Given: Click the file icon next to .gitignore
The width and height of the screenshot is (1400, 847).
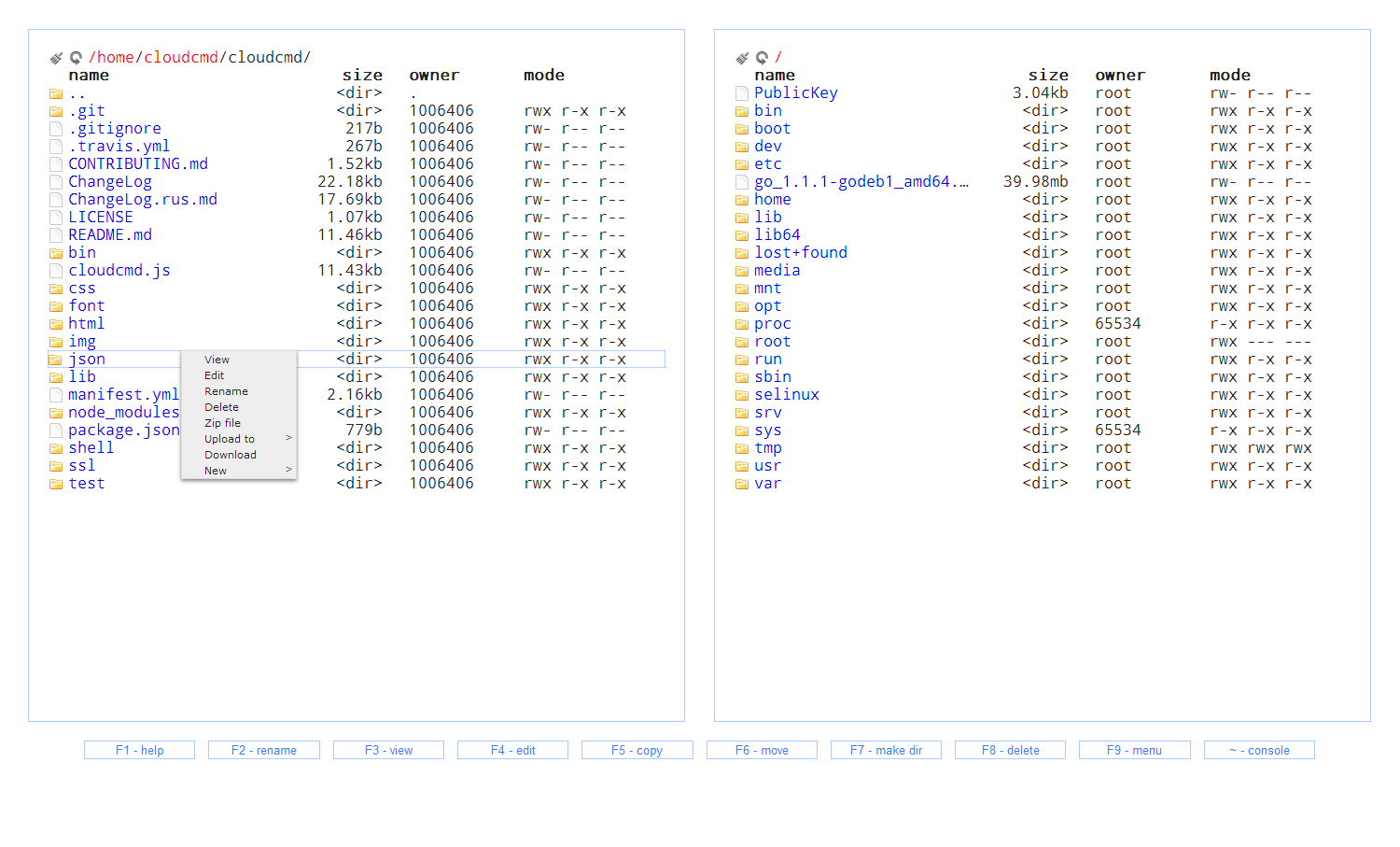Looking at the screenshot, I should point(56,129).
